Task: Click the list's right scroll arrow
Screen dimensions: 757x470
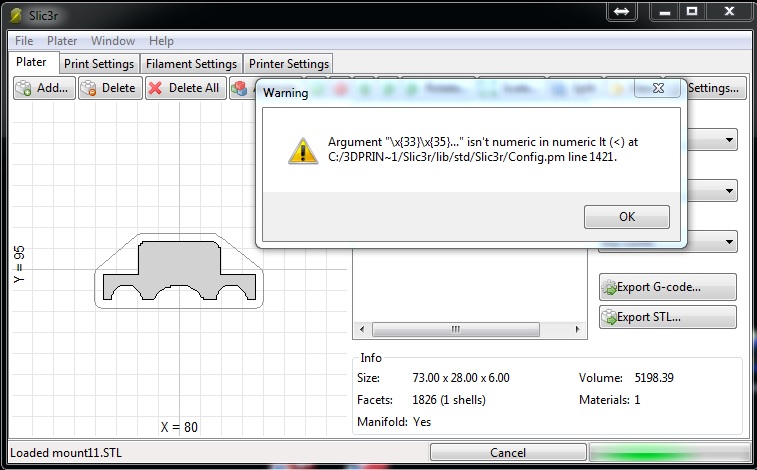Action: [x=577, y=330]
